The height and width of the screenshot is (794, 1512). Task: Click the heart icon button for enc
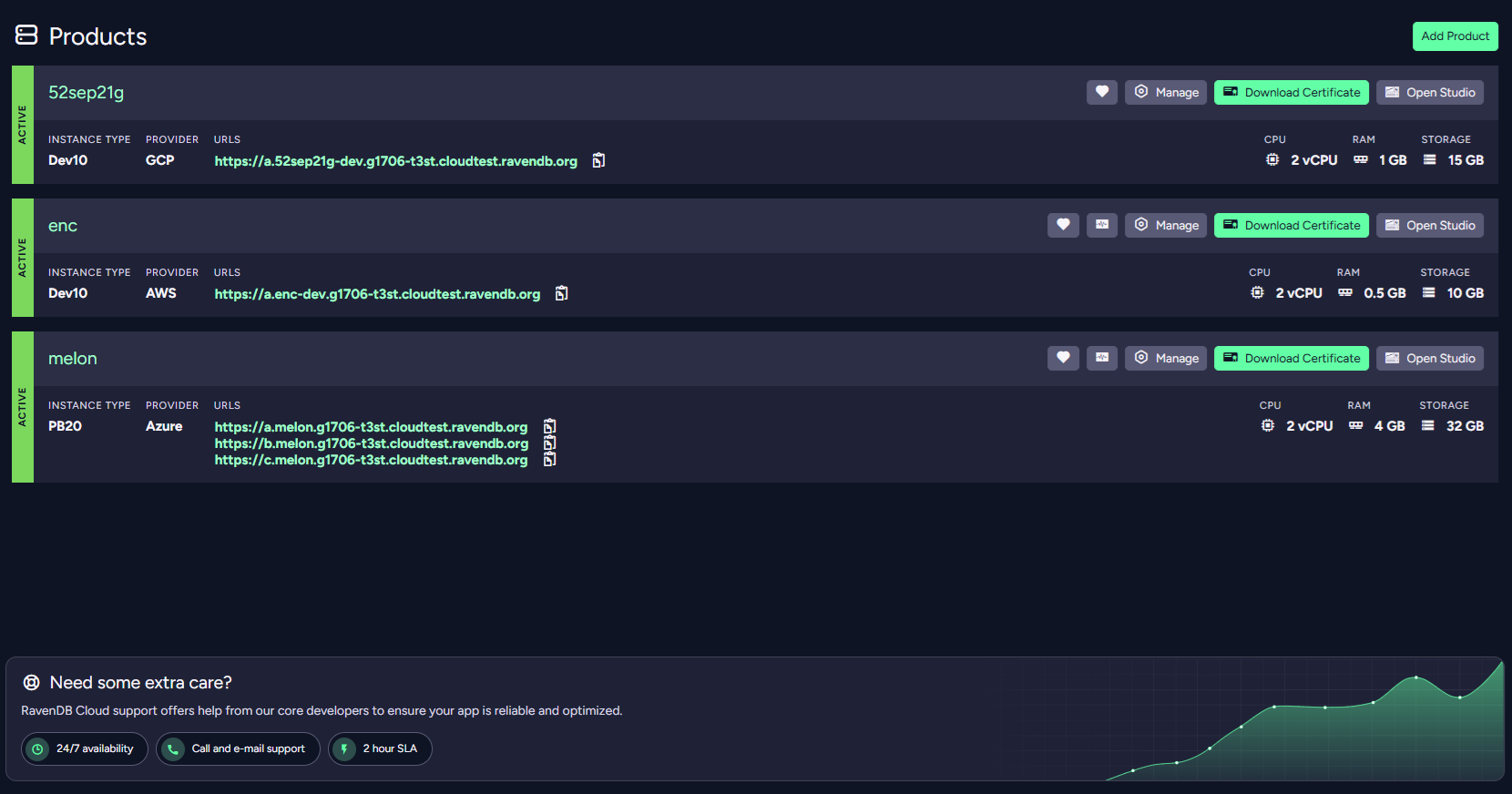[1063, 225]
